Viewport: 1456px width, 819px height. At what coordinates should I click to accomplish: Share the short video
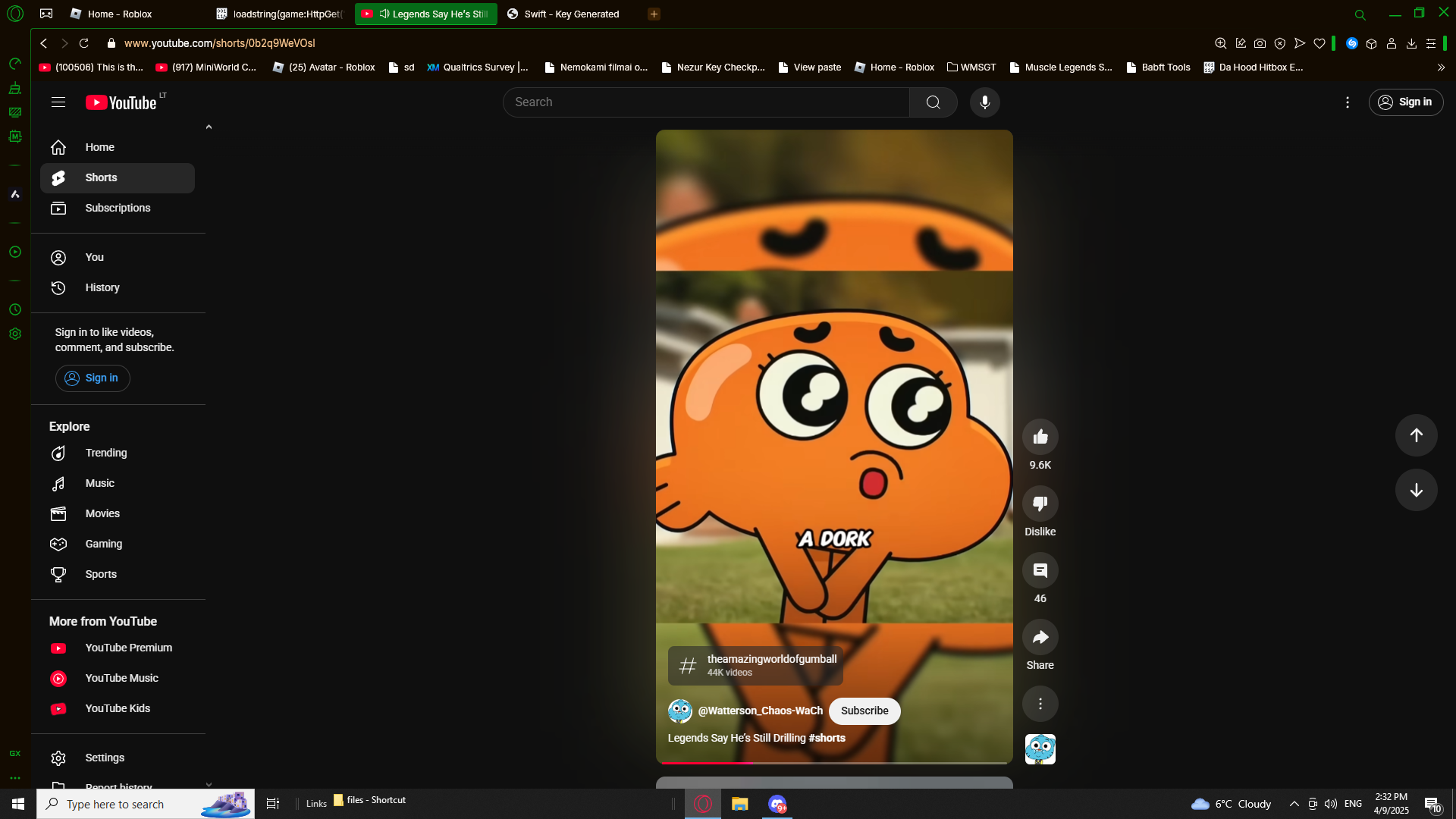click(x=1040, y=637)
